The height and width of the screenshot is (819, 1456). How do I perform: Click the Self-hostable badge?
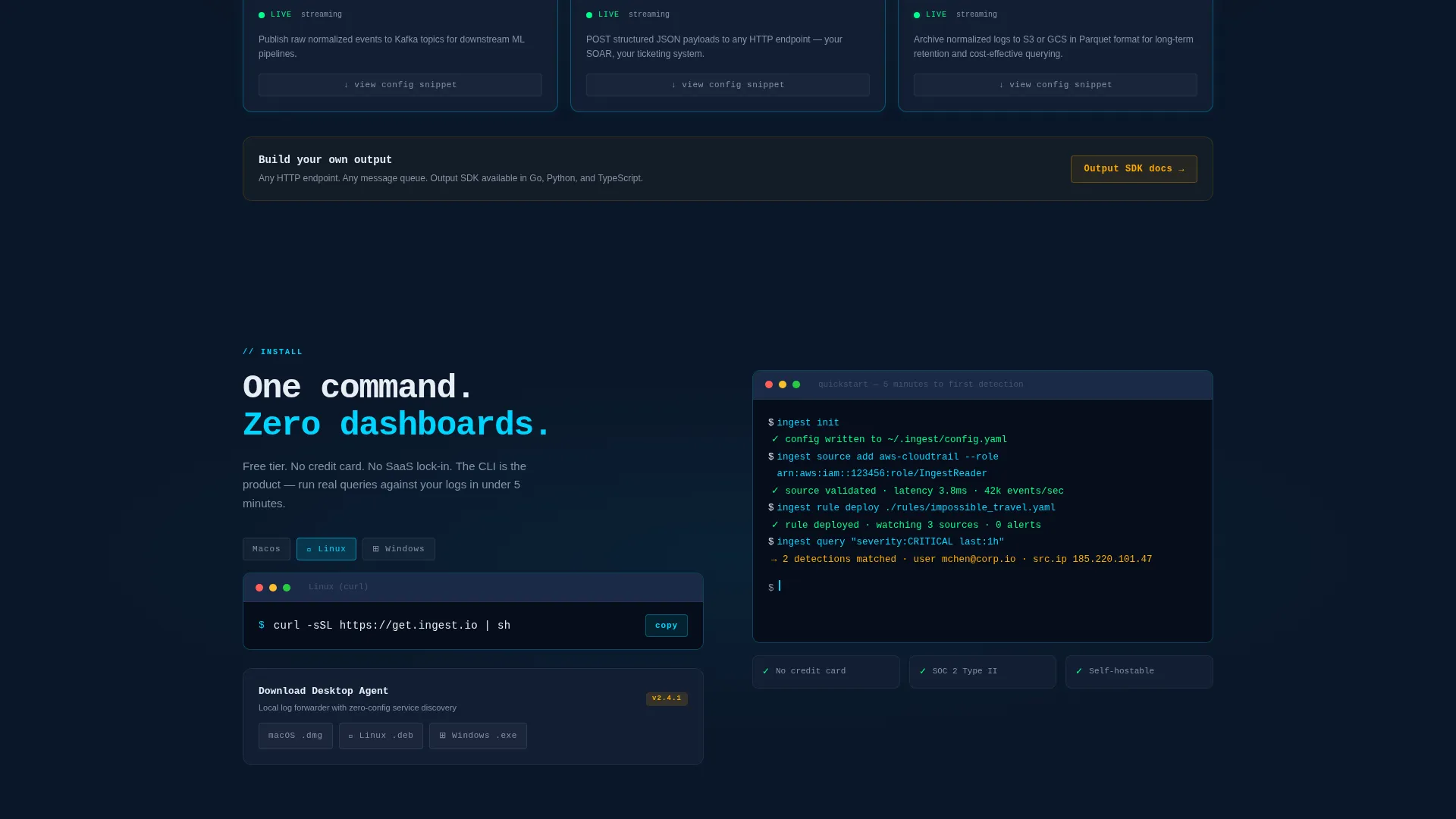point(1139,672)
